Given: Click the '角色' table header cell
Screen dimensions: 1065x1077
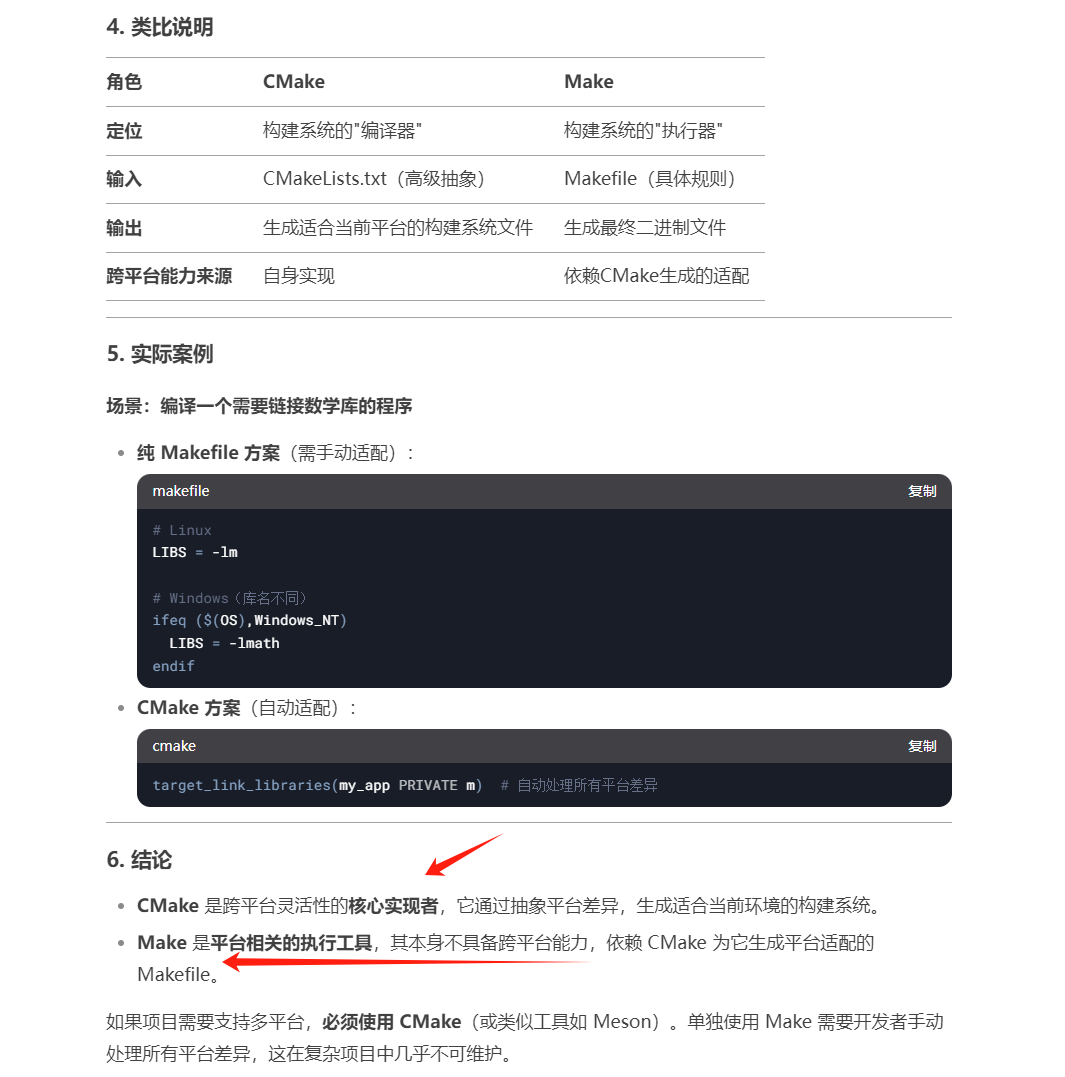Looking at the screenshot, I should pos(124,82).
